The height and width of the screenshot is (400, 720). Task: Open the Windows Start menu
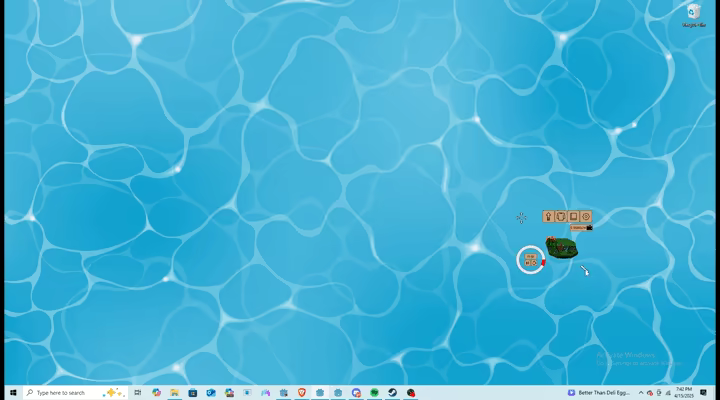pos(13,393)
